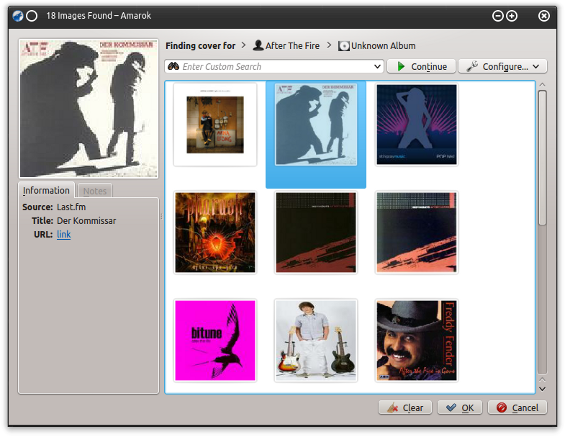Click the 'After The Fire' breadcrumb text

click(x=293, y=46)
